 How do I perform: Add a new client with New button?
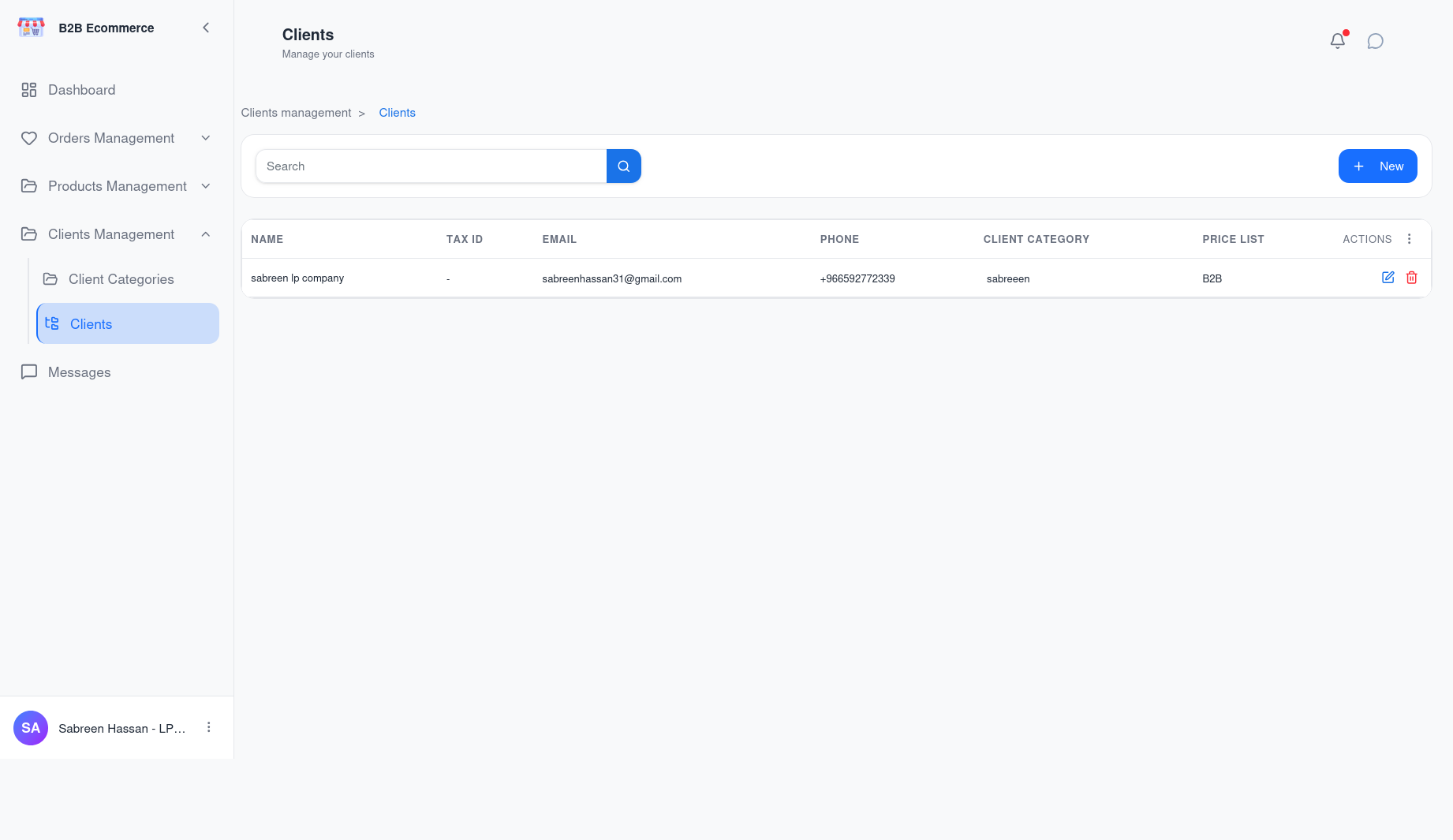[1378, 166]
